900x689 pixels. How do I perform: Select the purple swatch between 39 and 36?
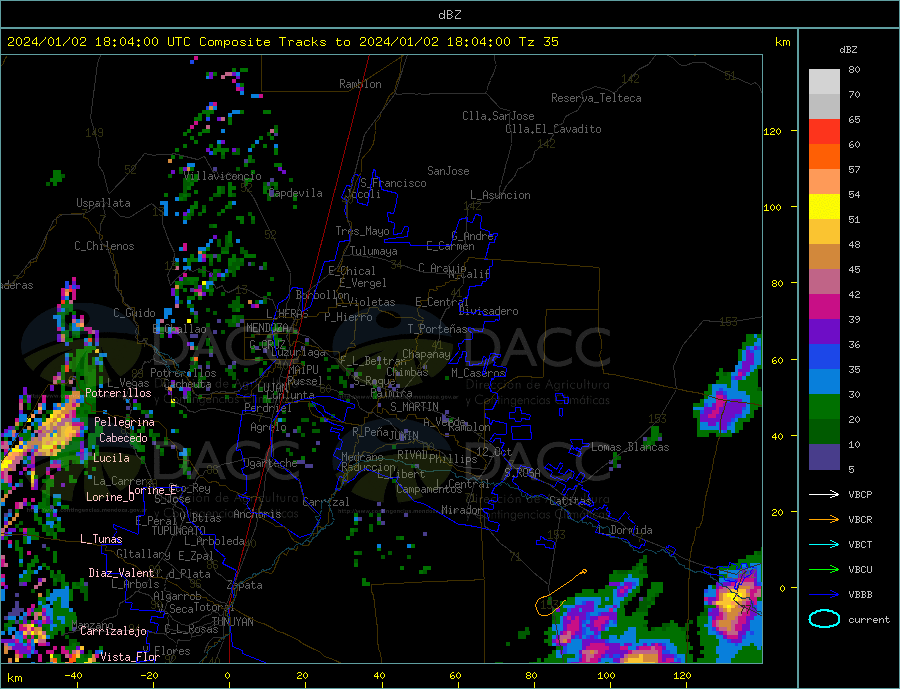tap(824, 332)
